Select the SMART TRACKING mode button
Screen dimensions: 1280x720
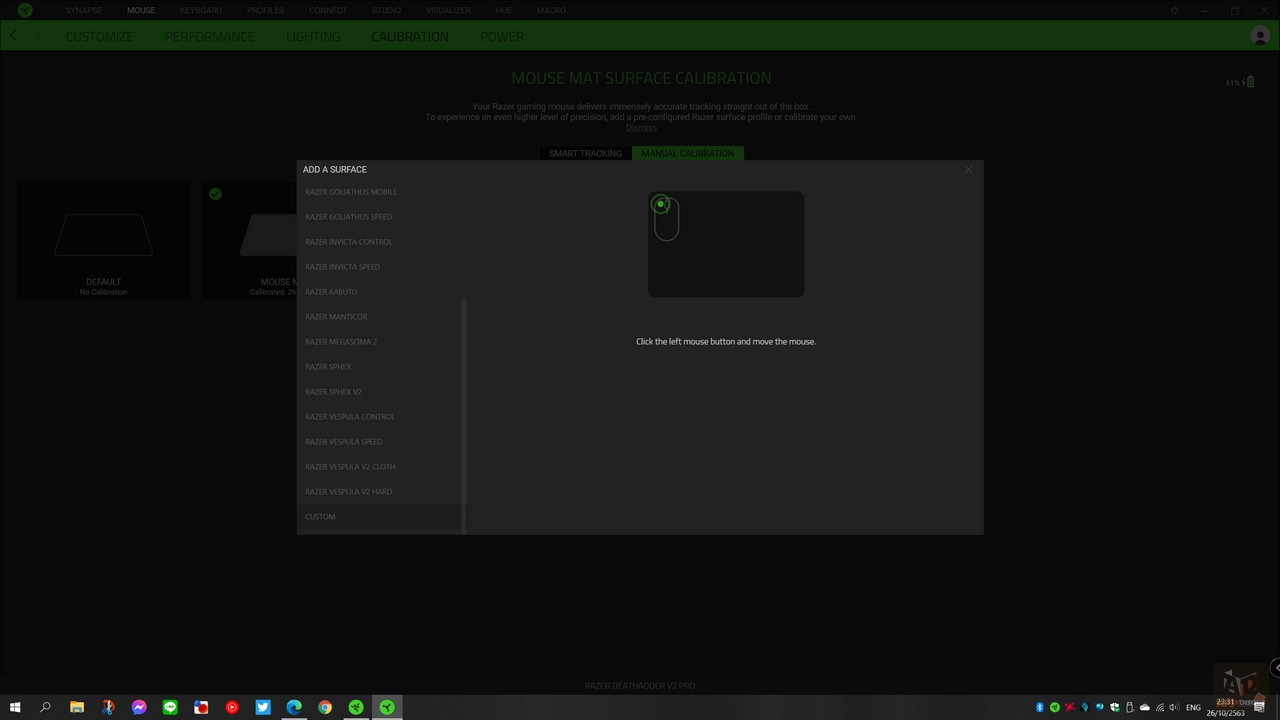click(585, 153)
